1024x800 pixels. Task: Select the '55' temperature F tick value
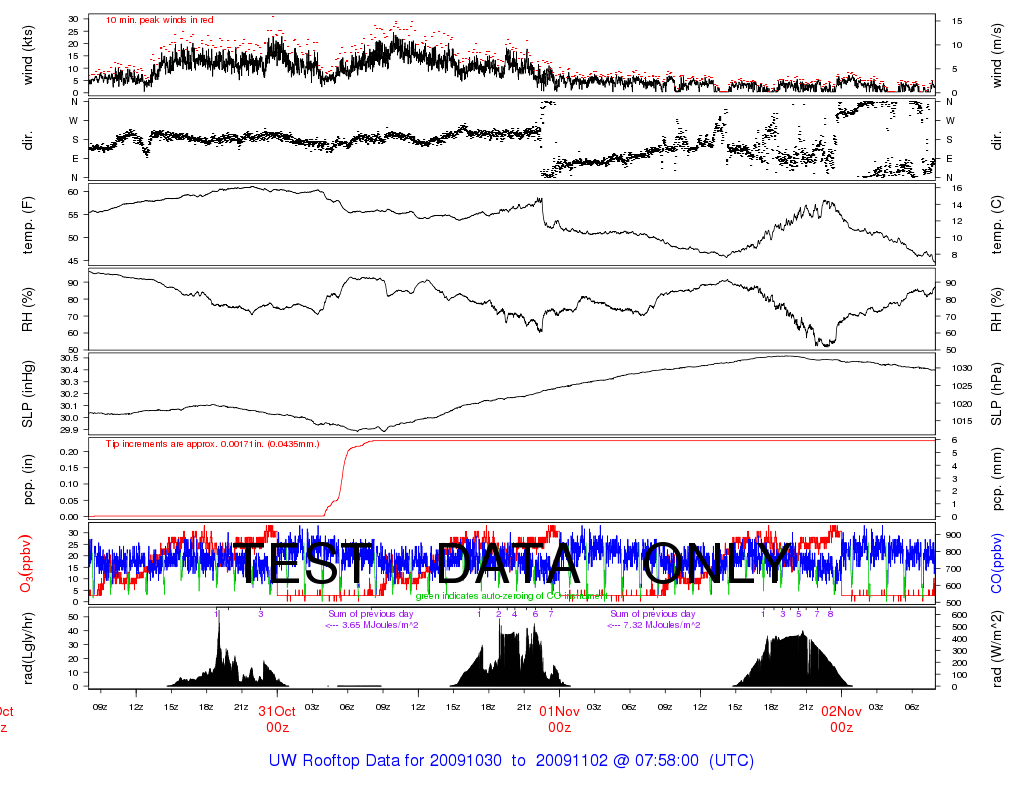[x=73, y=215]
